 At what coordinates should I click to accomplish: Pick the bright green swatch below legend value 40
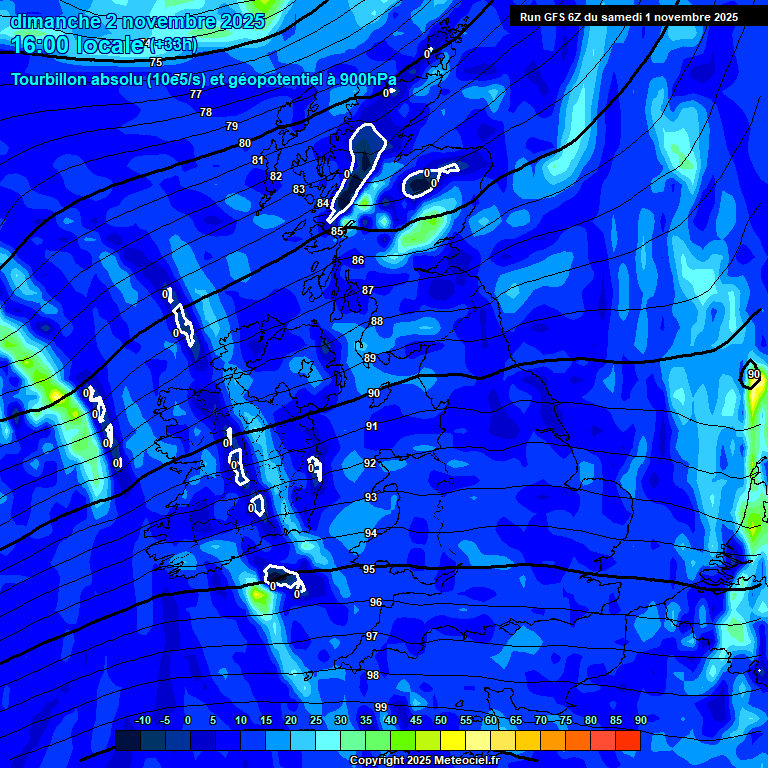402,741
